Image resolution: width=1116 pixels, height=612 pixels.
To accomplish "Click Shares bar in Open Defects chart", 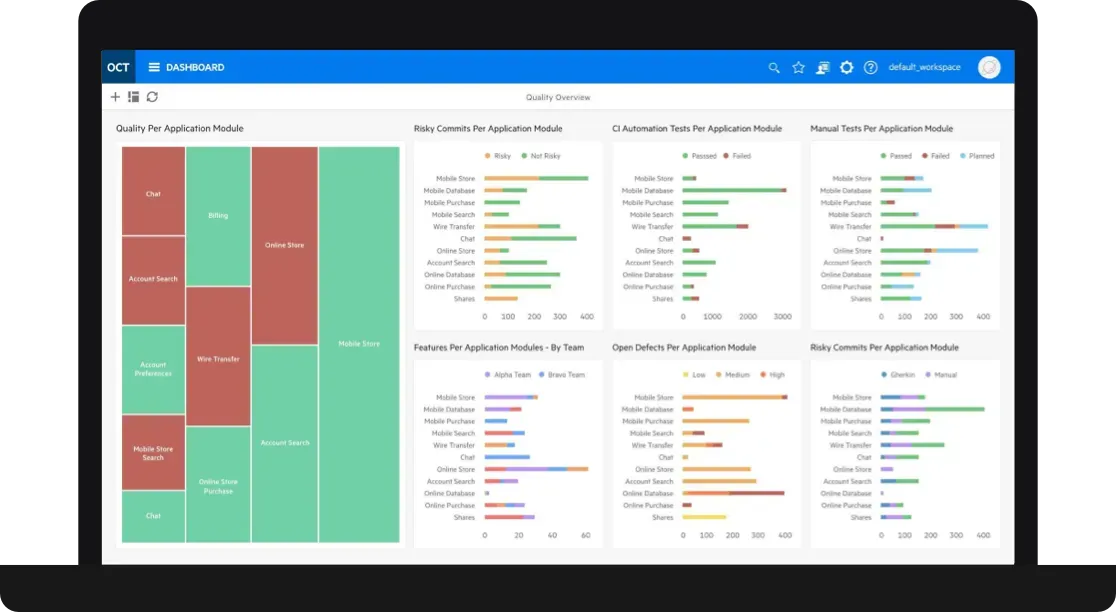I will point(704,517).
